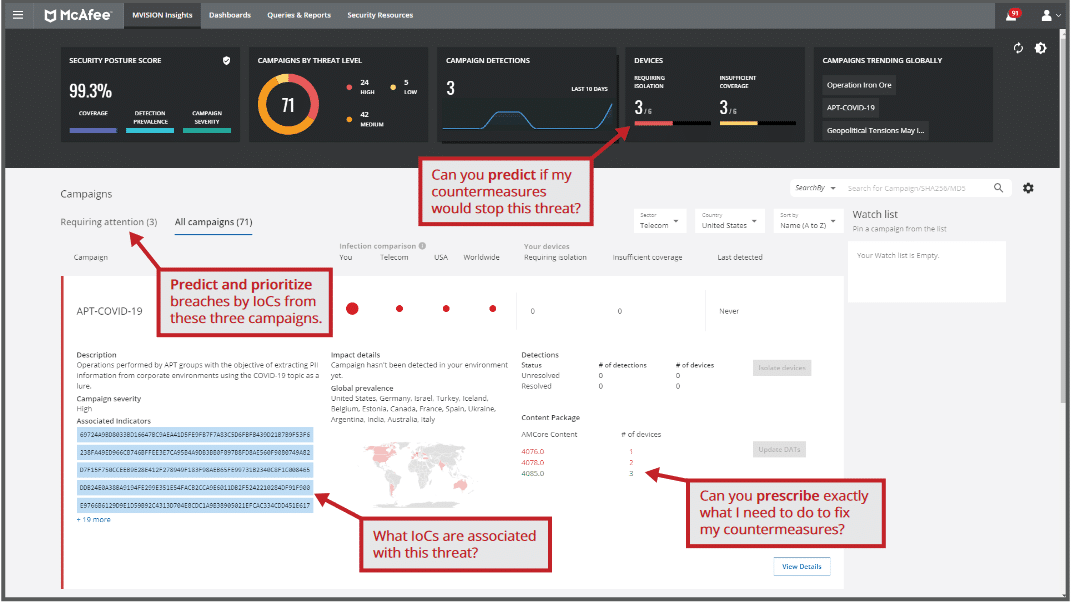
Task: Click AMCore content version 4085.0
Action: coord(533,473)
